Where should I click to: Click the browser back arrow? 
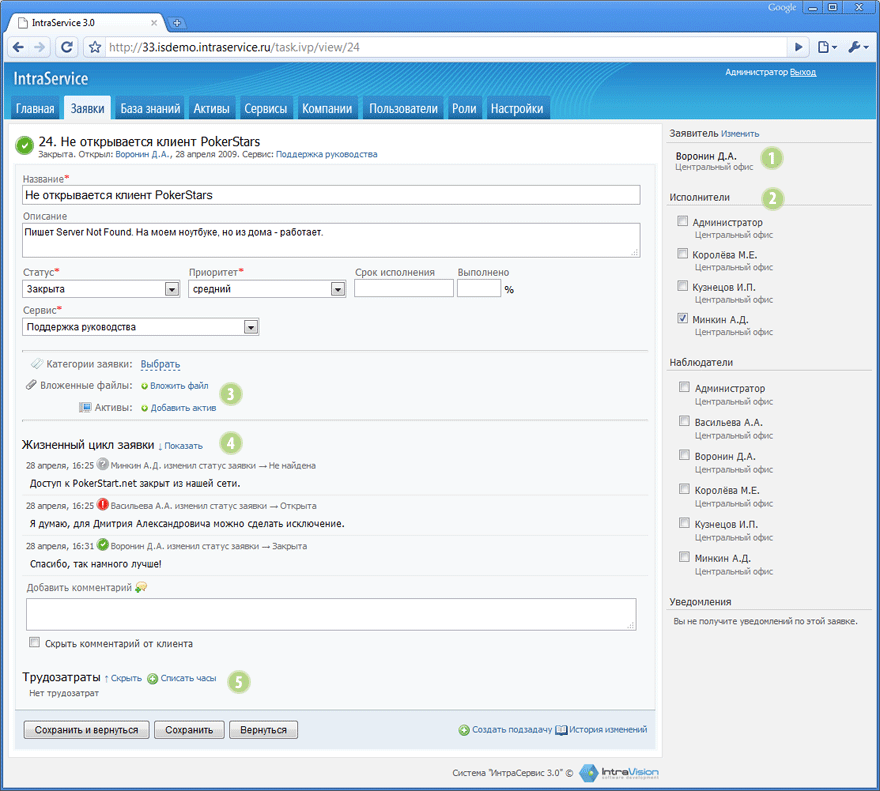coord(18,47)
